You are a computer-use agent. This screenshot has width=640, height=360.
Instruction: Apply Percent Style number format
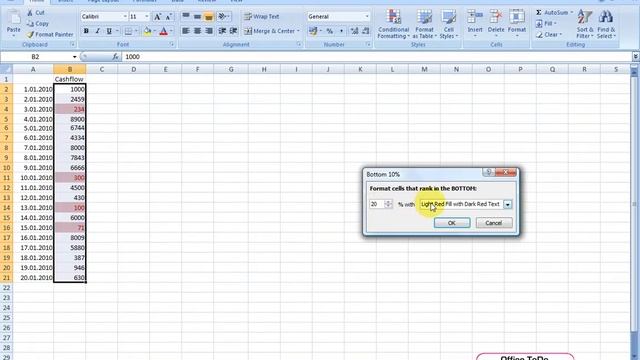point(329,31)
